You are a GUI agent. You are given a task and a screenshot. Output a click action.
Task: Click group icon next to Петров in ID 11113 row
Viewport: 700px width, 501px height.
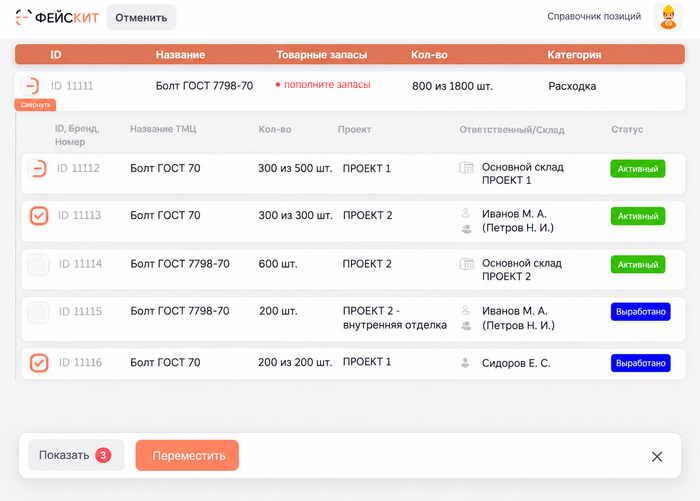(466, 229)
